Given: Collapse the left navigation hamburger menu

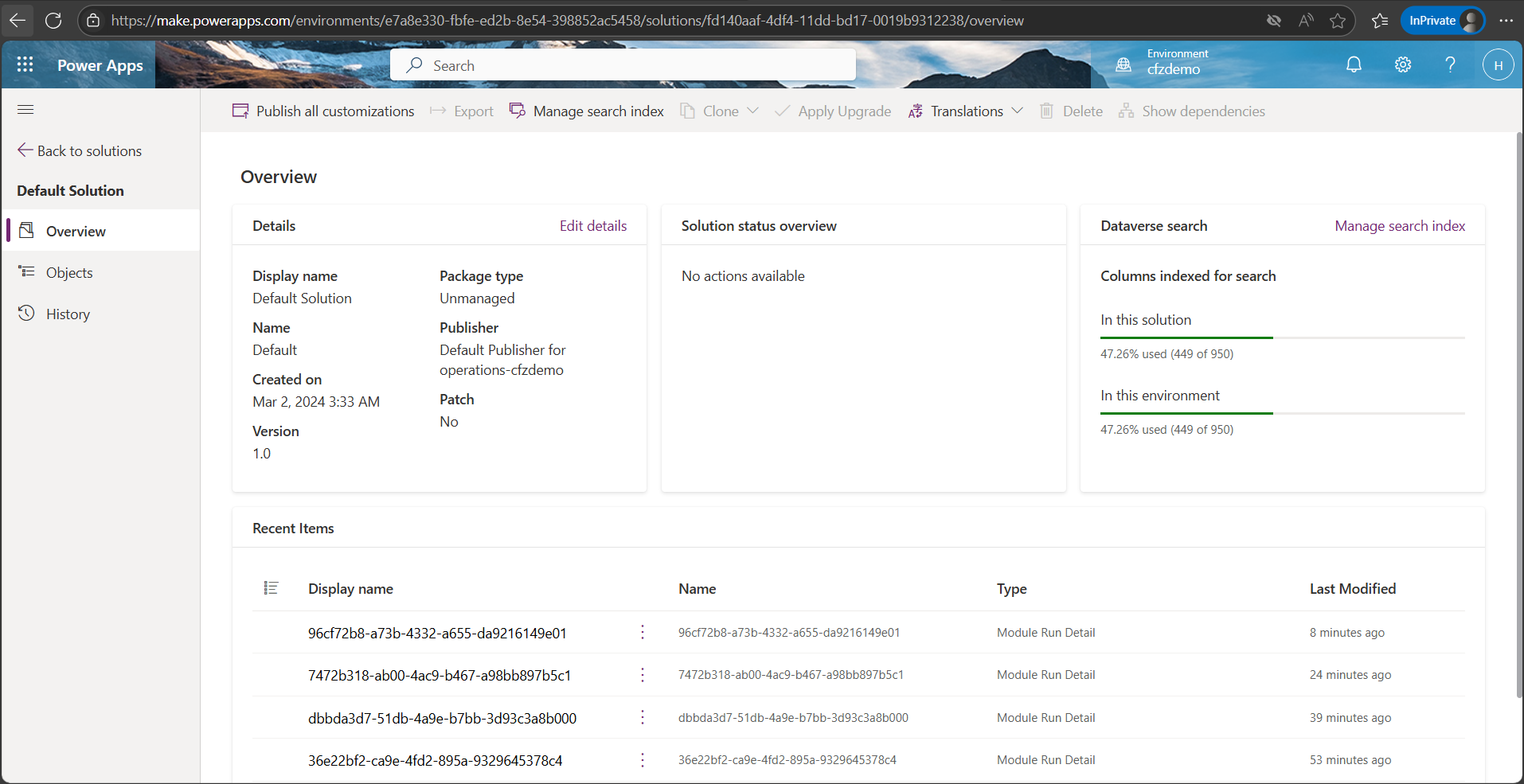Looking at the screenshot, I should coord(25,110).
